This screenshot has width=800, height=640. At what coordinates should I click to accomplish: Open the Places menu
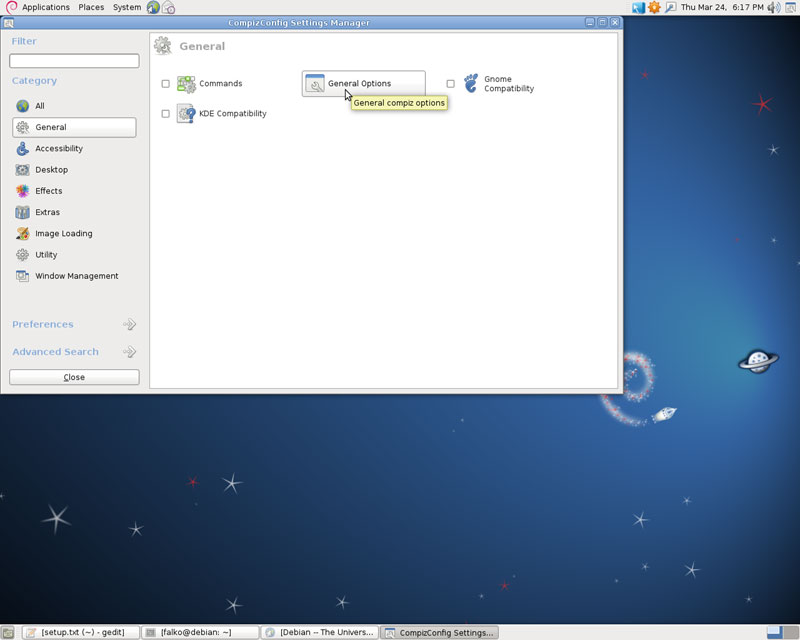click(91, 7)
